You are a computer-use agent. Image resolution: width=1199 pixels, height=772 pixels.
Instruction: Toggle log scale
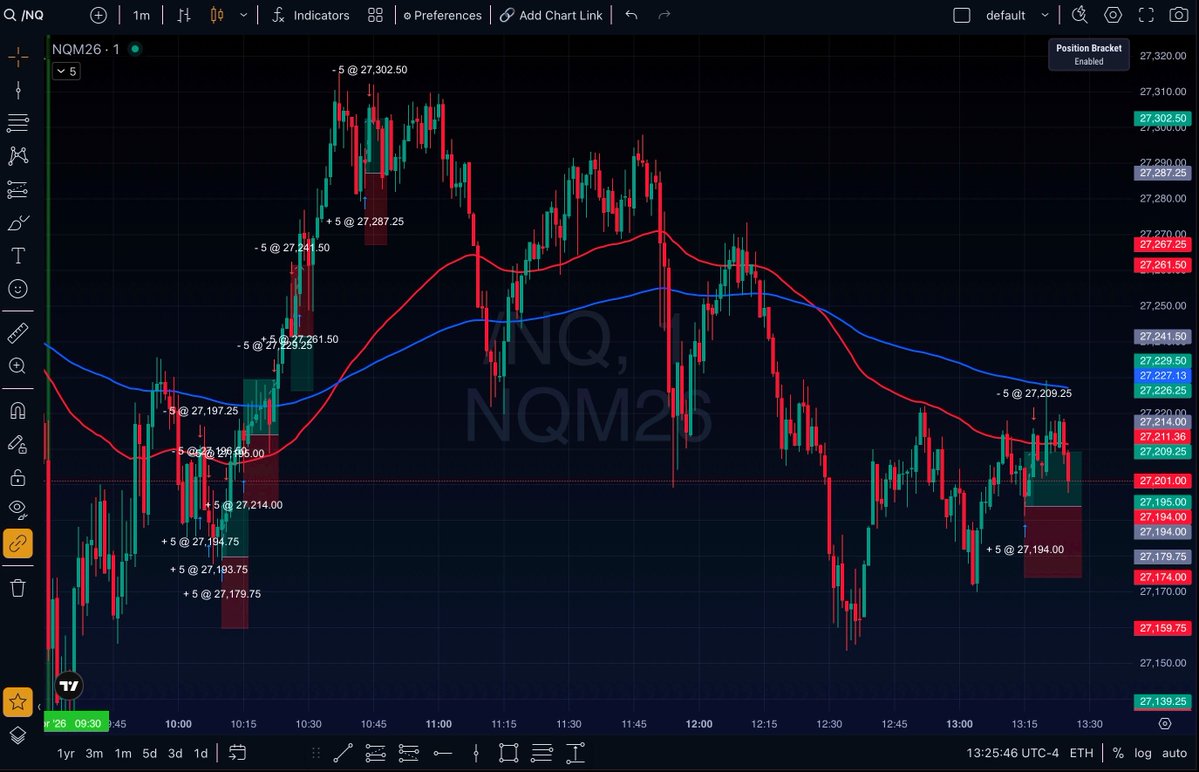coord(1143,754)
